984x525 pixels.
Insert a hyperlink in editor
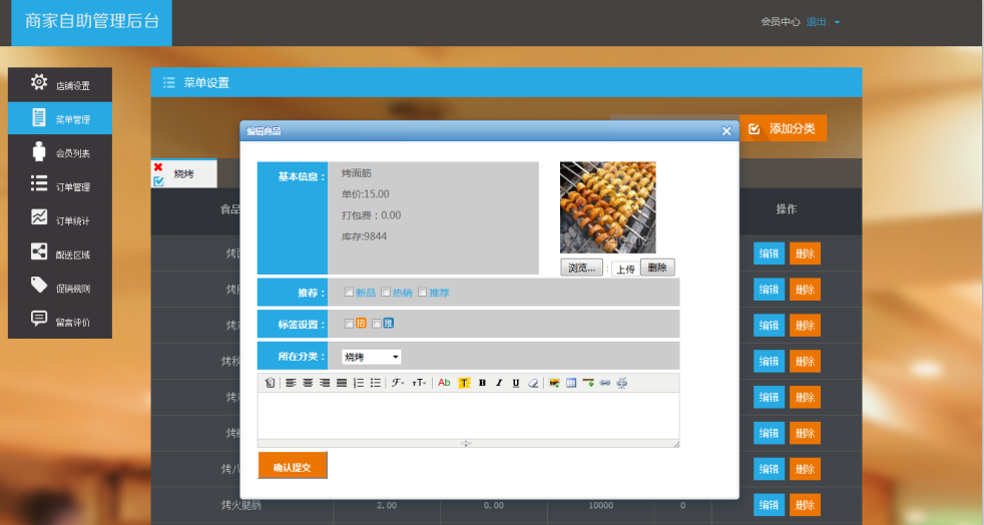click(605, 383)
